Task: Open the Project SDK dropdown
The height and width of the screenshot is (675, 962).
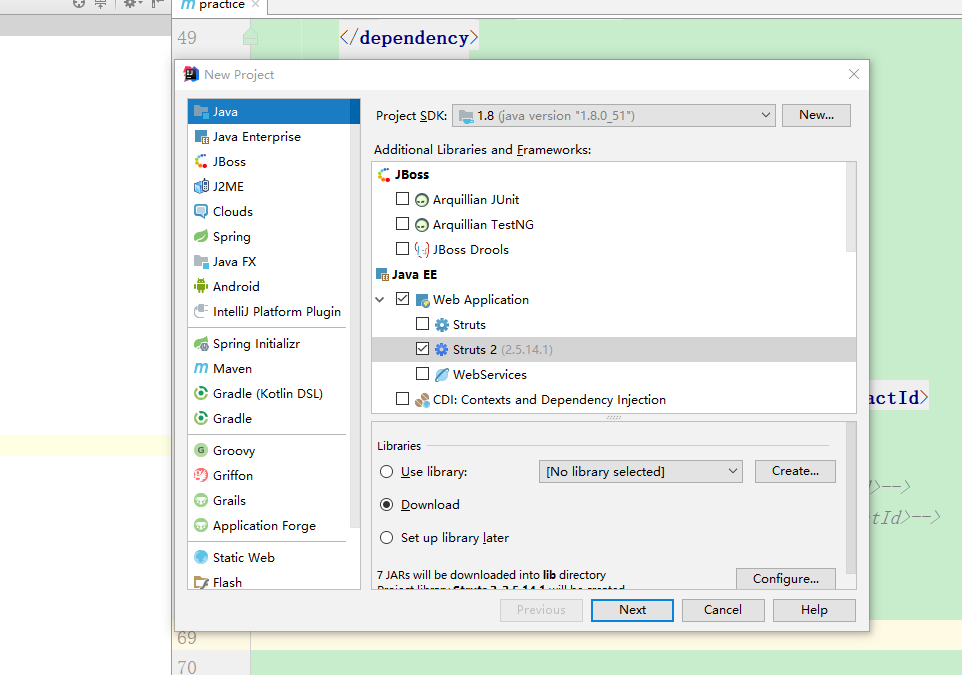Action: (x=614, y=115)
